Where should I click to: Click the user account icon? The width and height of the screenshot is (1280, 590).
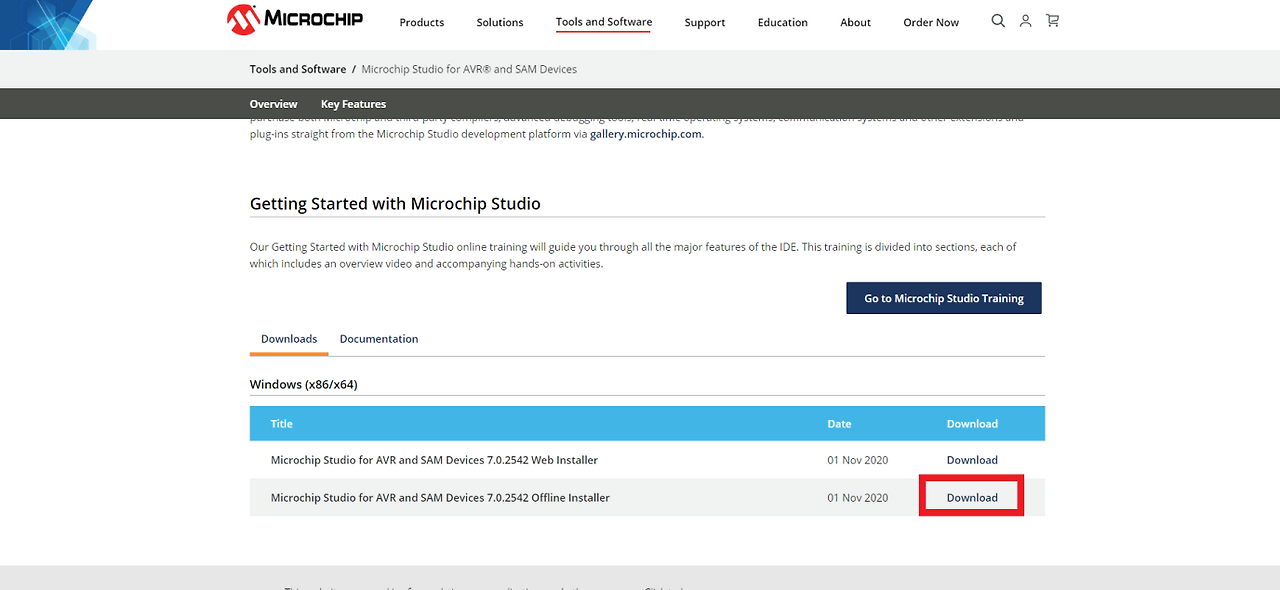[1025, 20]
